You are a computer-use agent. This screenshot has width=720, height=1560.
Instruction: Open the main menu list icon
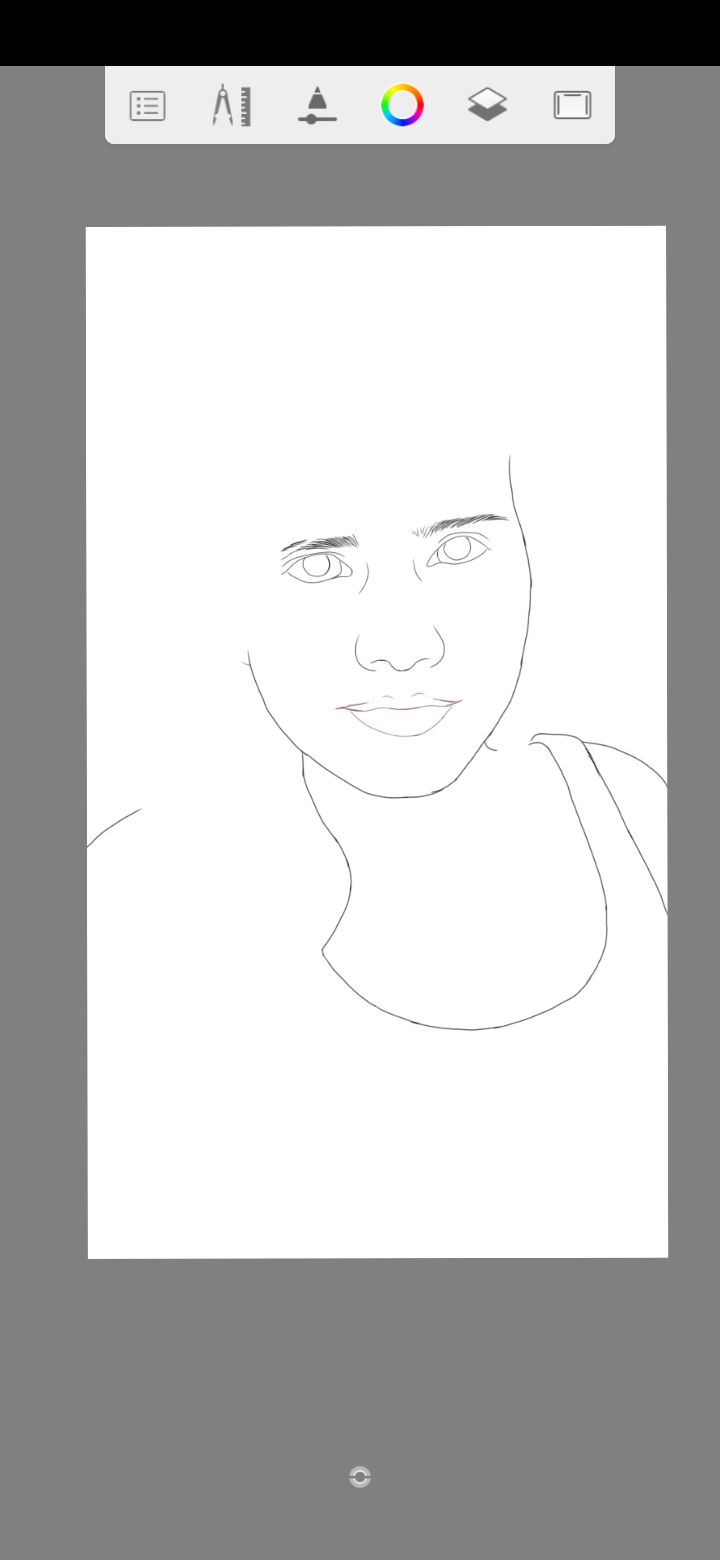tap(147, 105)
